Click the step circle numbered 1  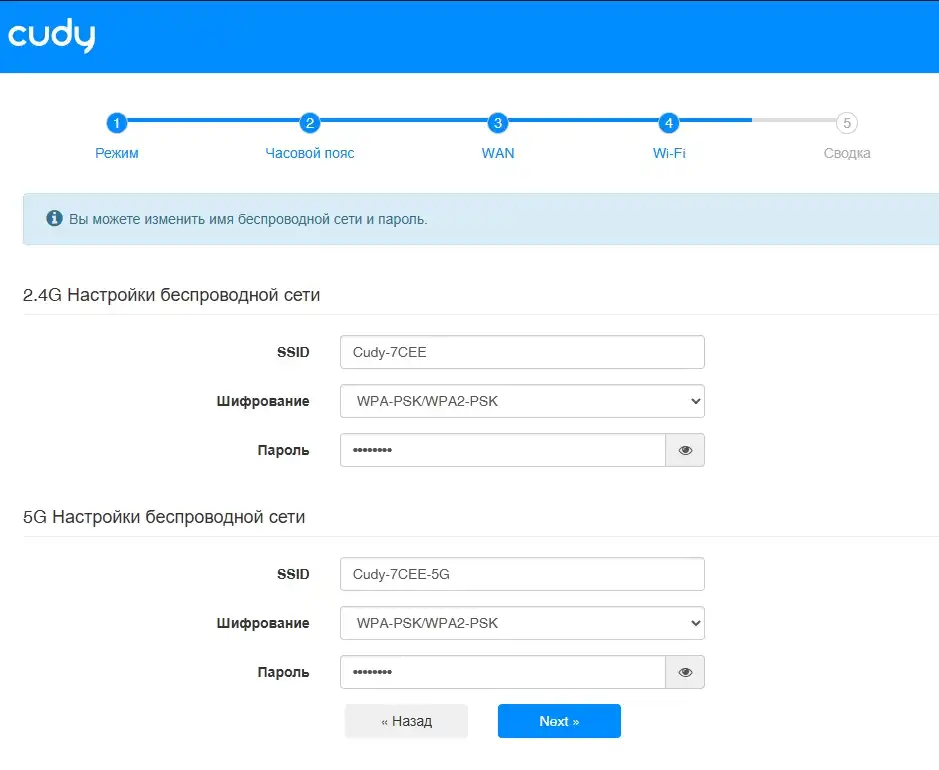[x=117, y=123]
